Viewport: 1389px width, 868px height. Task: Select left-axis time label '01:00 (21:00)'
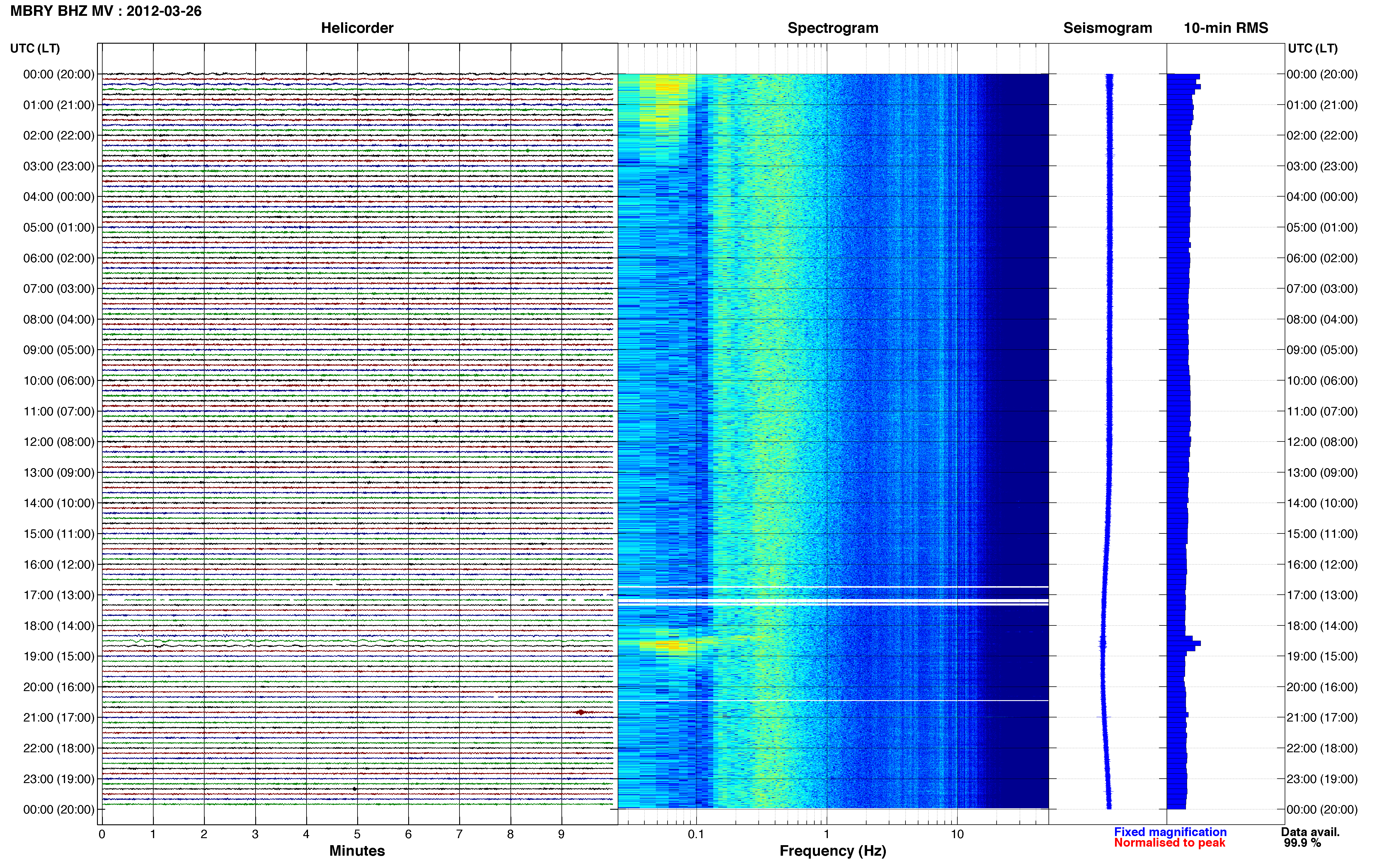click(x=59, y=105)
